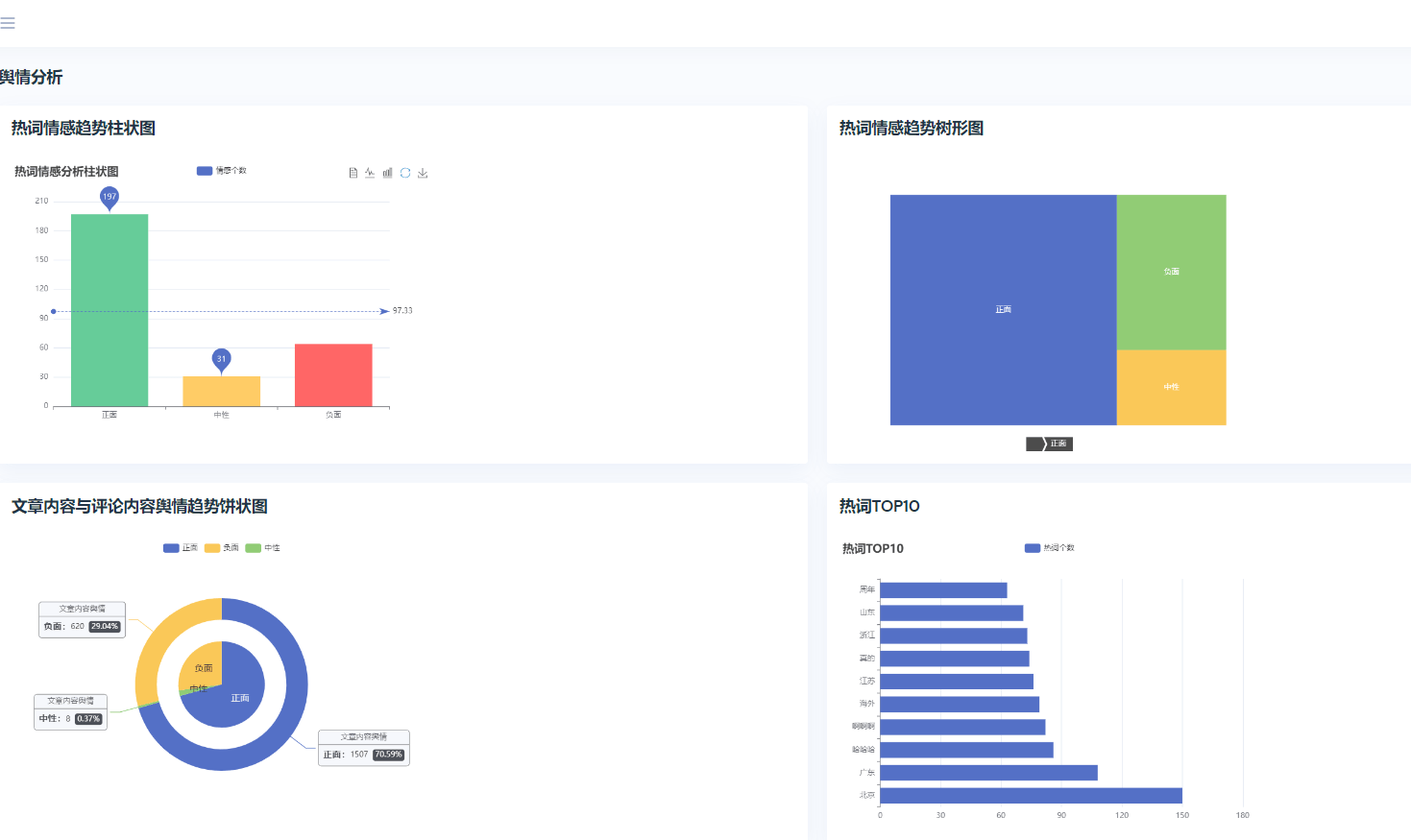Screen dimensions: 1411x840
Task: Click the 江苏 bar in TOP10
Action: pyautogui.click(x=957, y=682)
